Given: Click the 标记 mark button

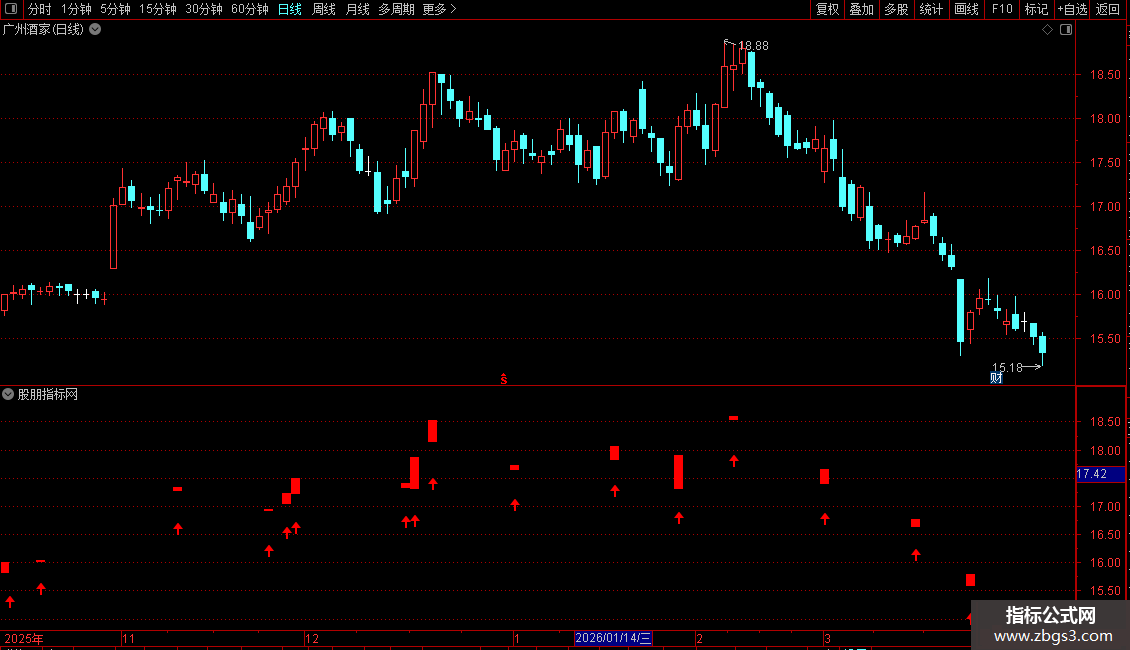Looking at the screenshot, I should pyautogui.click(x=1036, y=9).
